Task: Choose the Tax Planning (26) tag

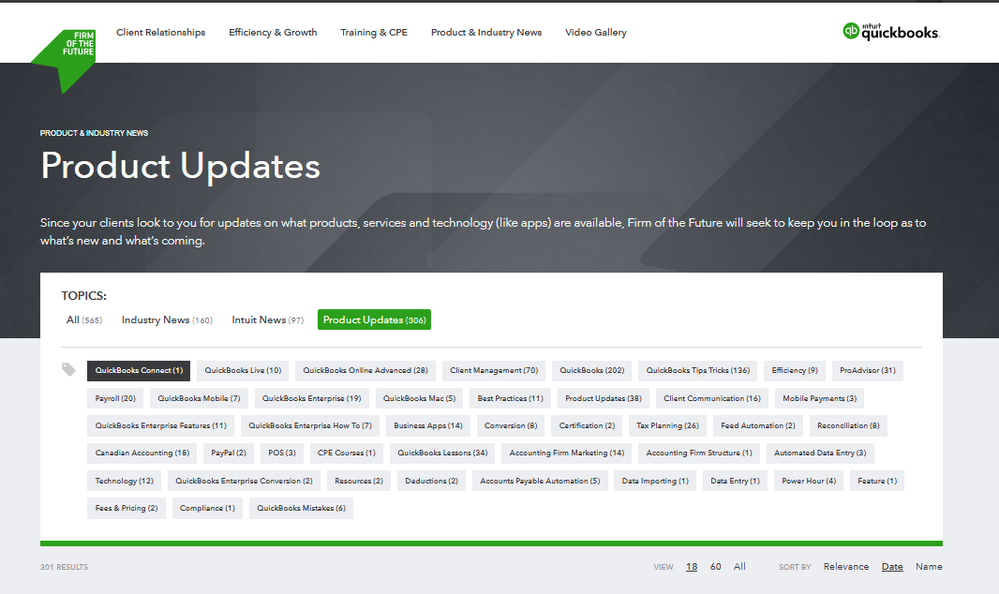Action: [x=667, y=426]
